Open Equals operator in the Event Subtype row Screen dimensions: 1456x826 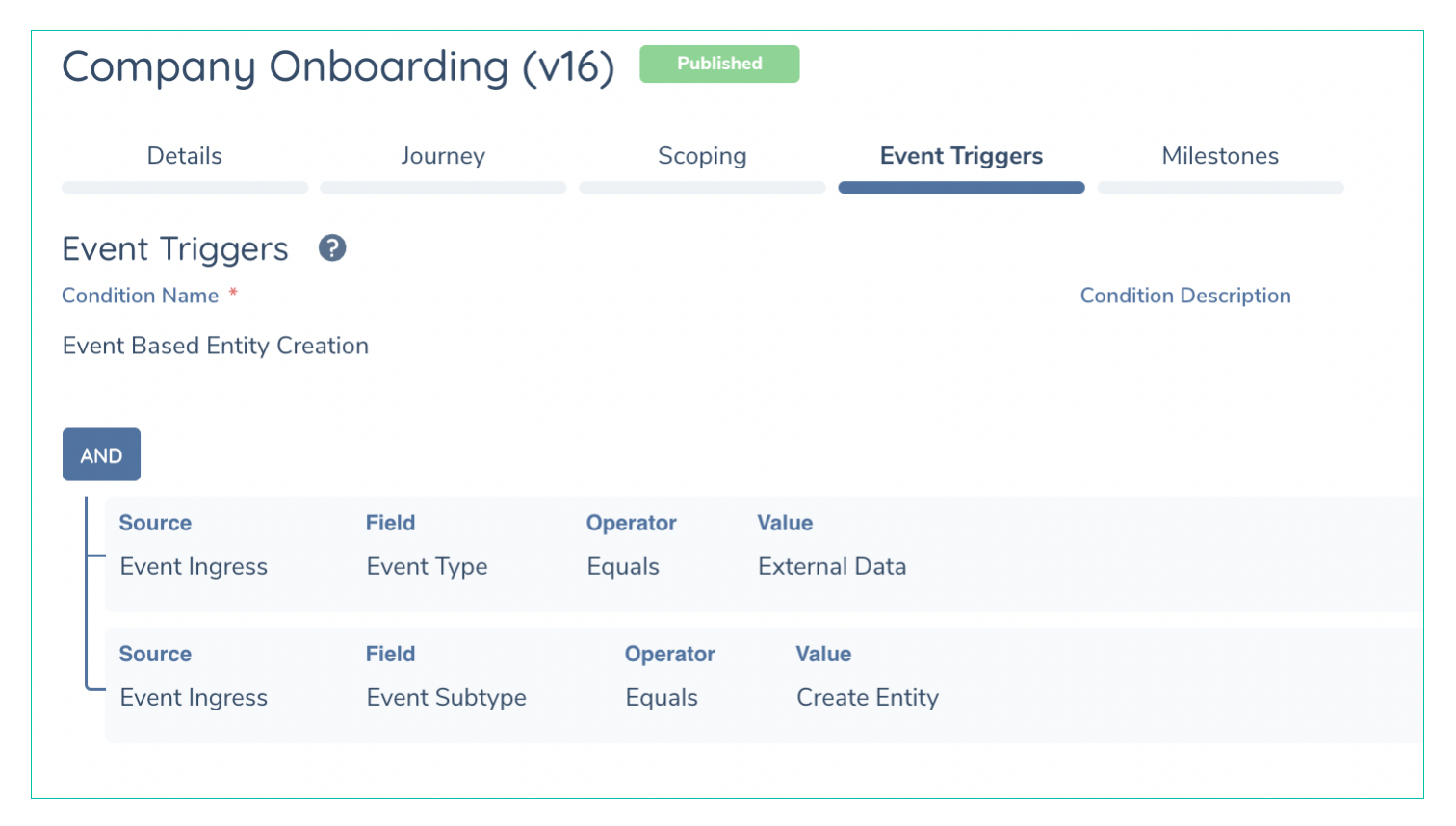[x=662, y=698]
